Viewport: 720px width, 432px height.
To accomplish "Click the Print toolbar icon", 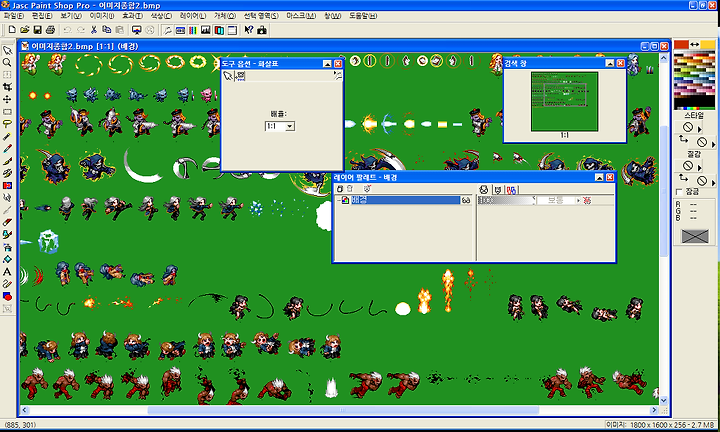I will [51, 30].
